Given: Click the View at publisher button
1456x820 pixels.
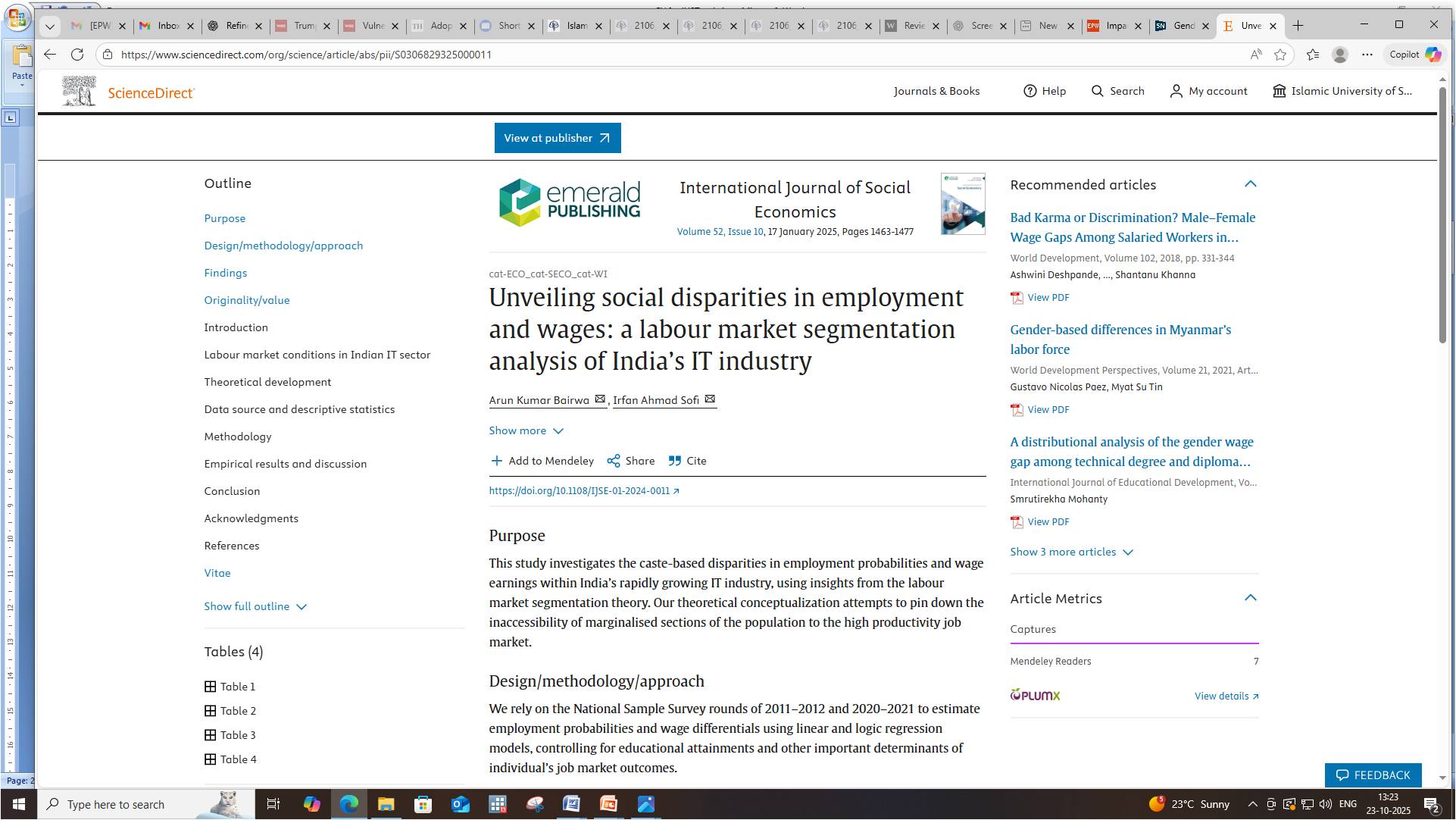Looking at the screenshot, I should pyautogui.click(x=558, y=138).
